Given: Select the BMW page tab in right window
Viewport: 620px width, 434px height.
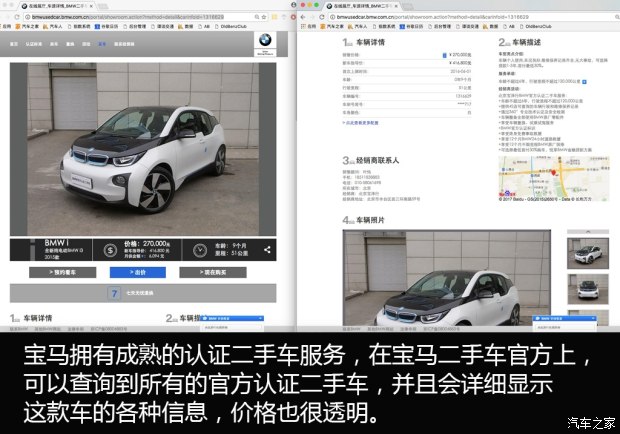Looking at the screenshot, I should click(362, 6).
